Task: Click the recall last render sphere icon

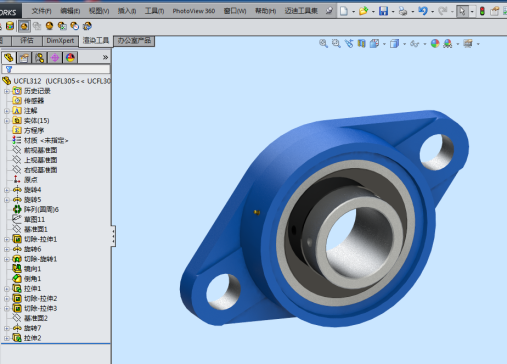Action: (x=87, y=26)
